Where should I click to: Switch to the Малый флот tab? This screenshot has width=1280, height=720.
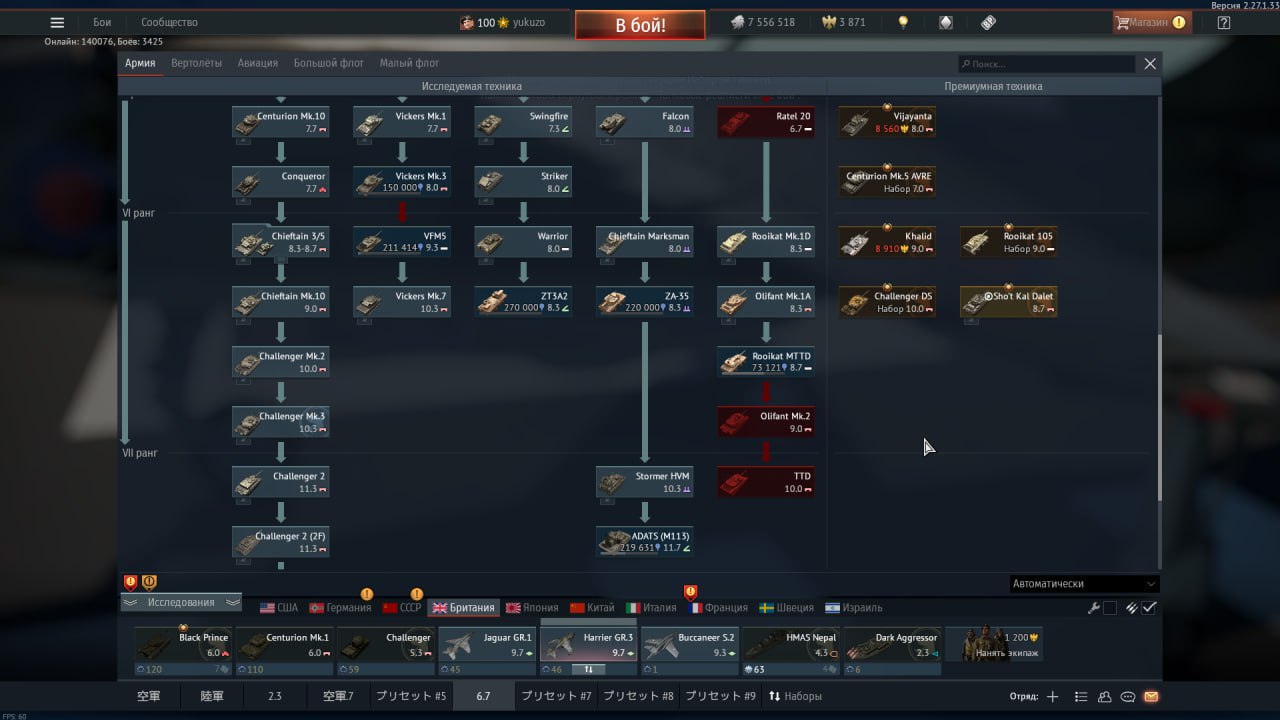tap(409, 63)
